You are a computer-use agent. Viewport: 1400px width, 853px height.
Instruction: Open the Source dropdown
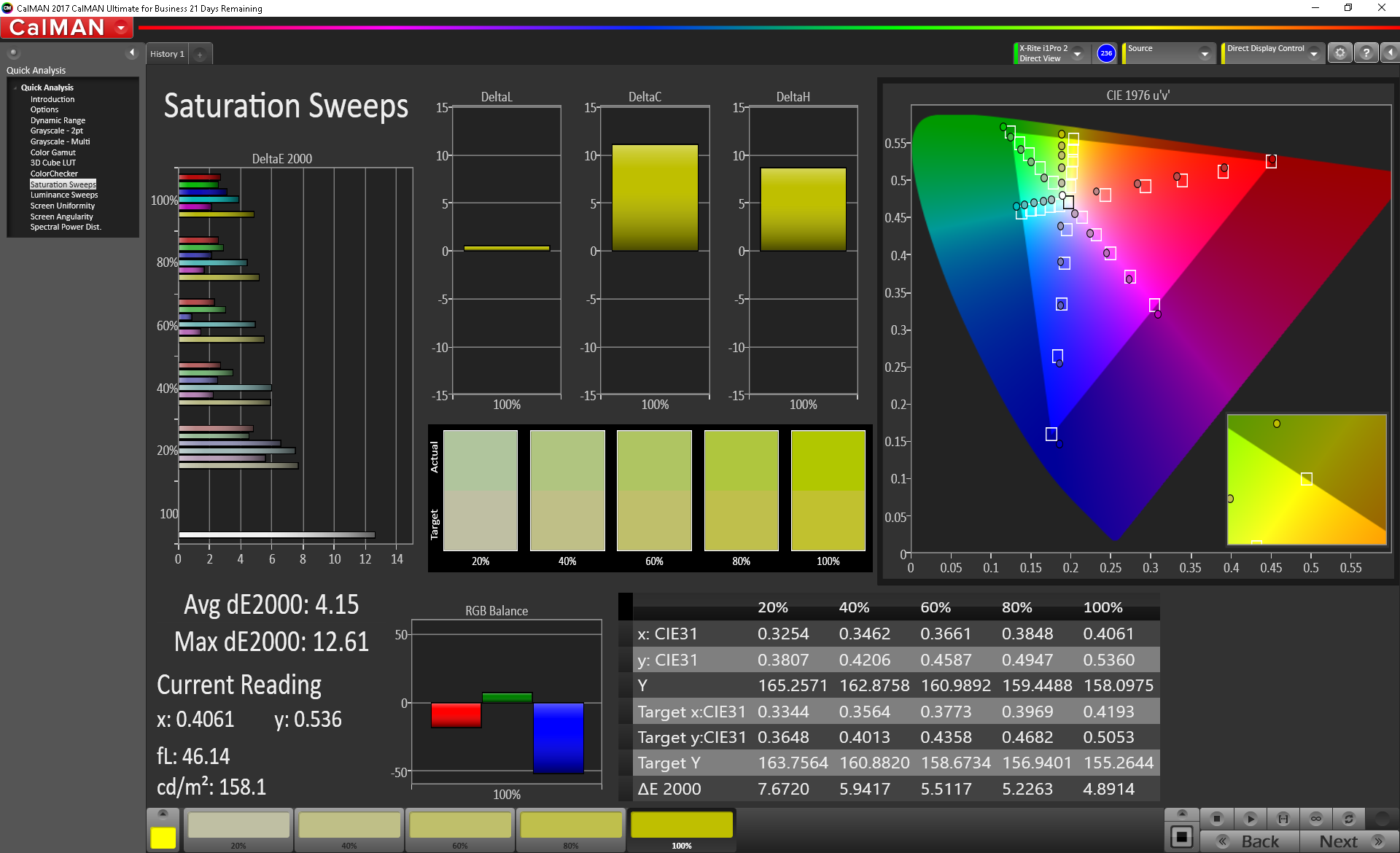click(x=1205, y=54)
